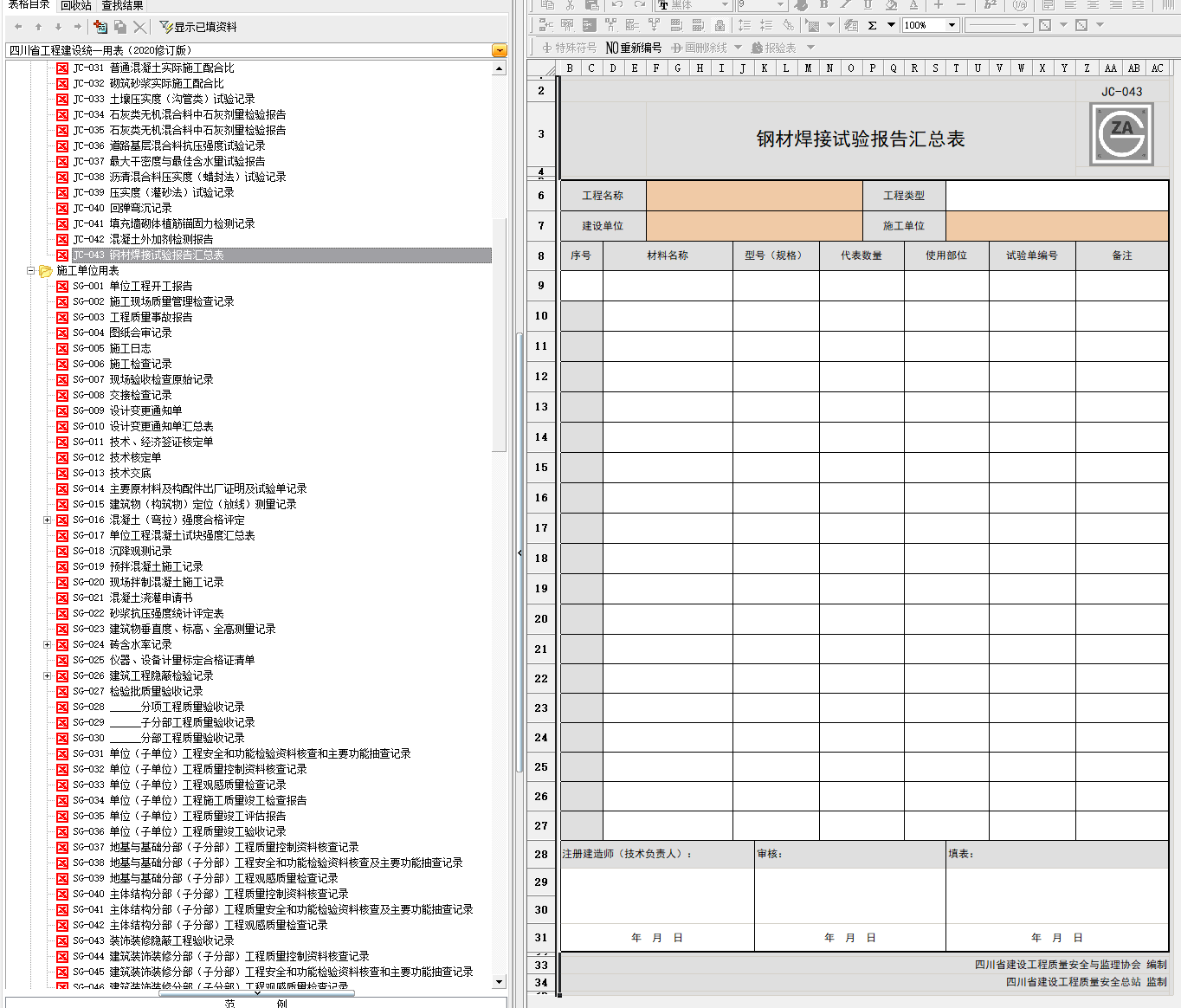Click the center align icon

(1093, 5)
